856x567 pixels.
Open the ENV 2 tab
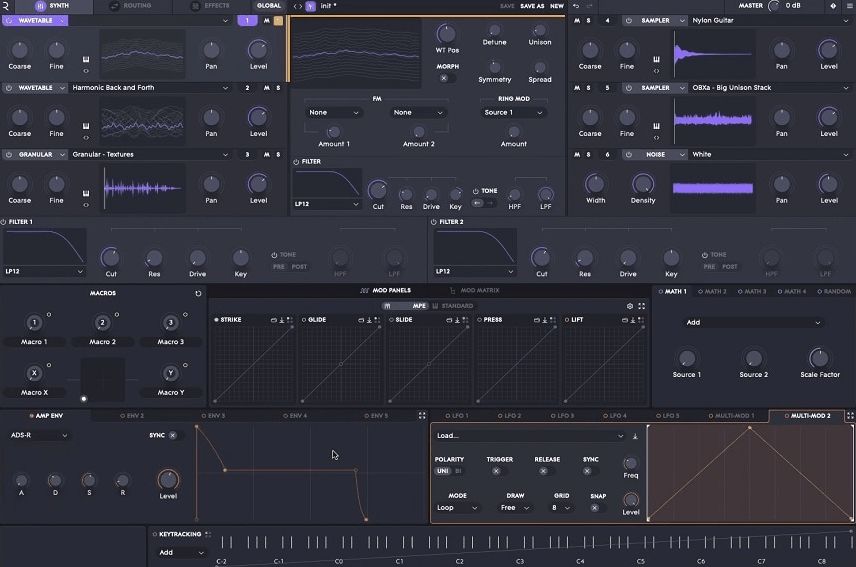(x=132, y=415)
